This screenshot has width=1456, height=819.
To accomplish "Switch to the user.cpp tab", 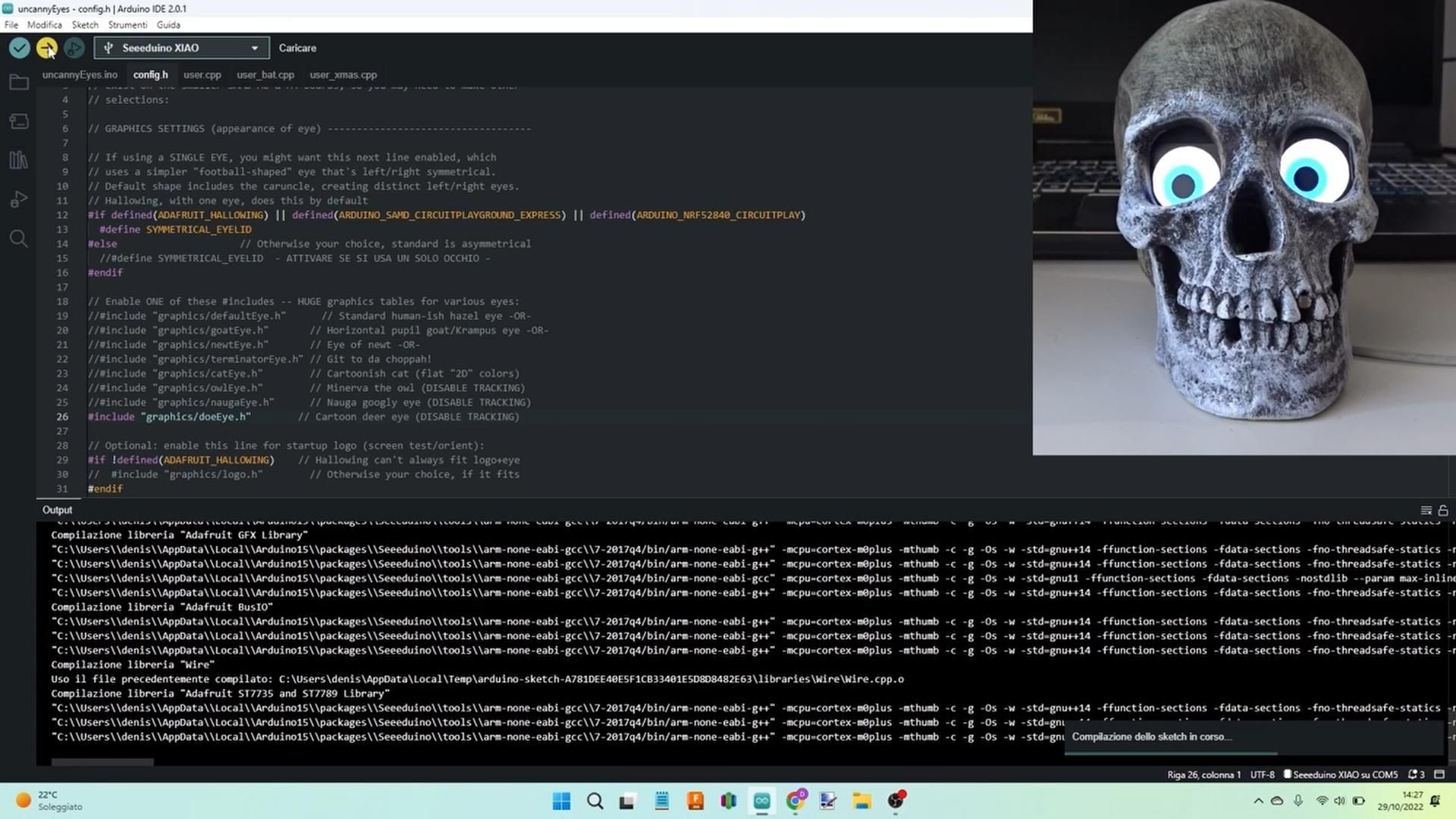I will [202, 74].
